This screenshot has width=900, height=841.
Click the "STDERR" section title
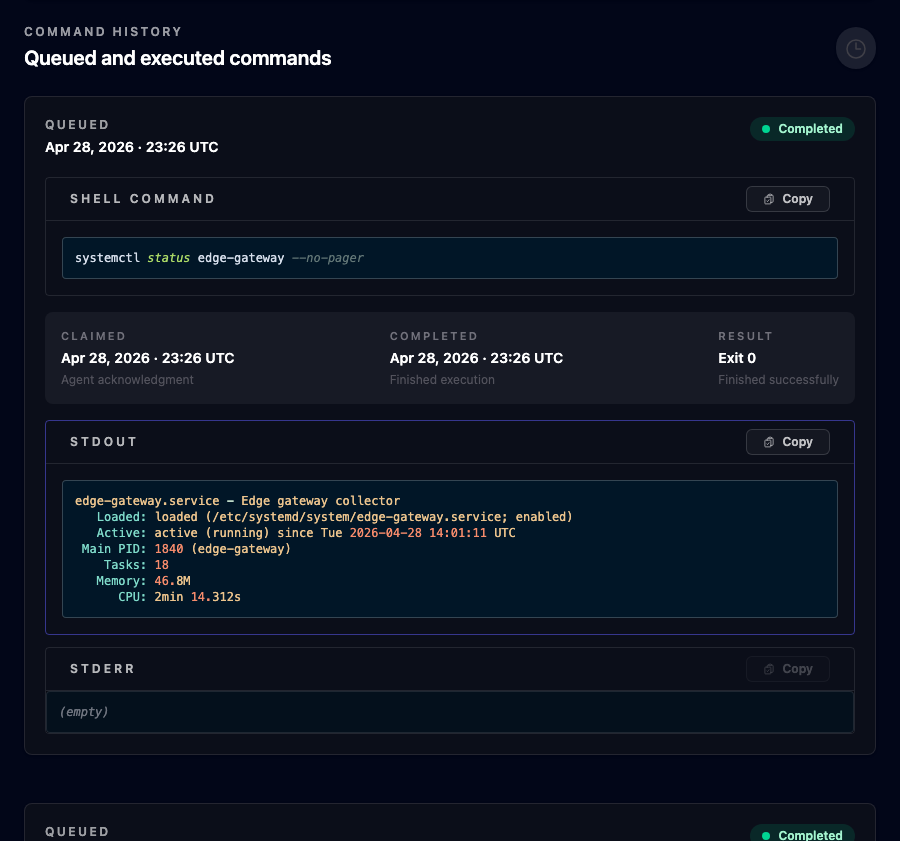[102, 669]
